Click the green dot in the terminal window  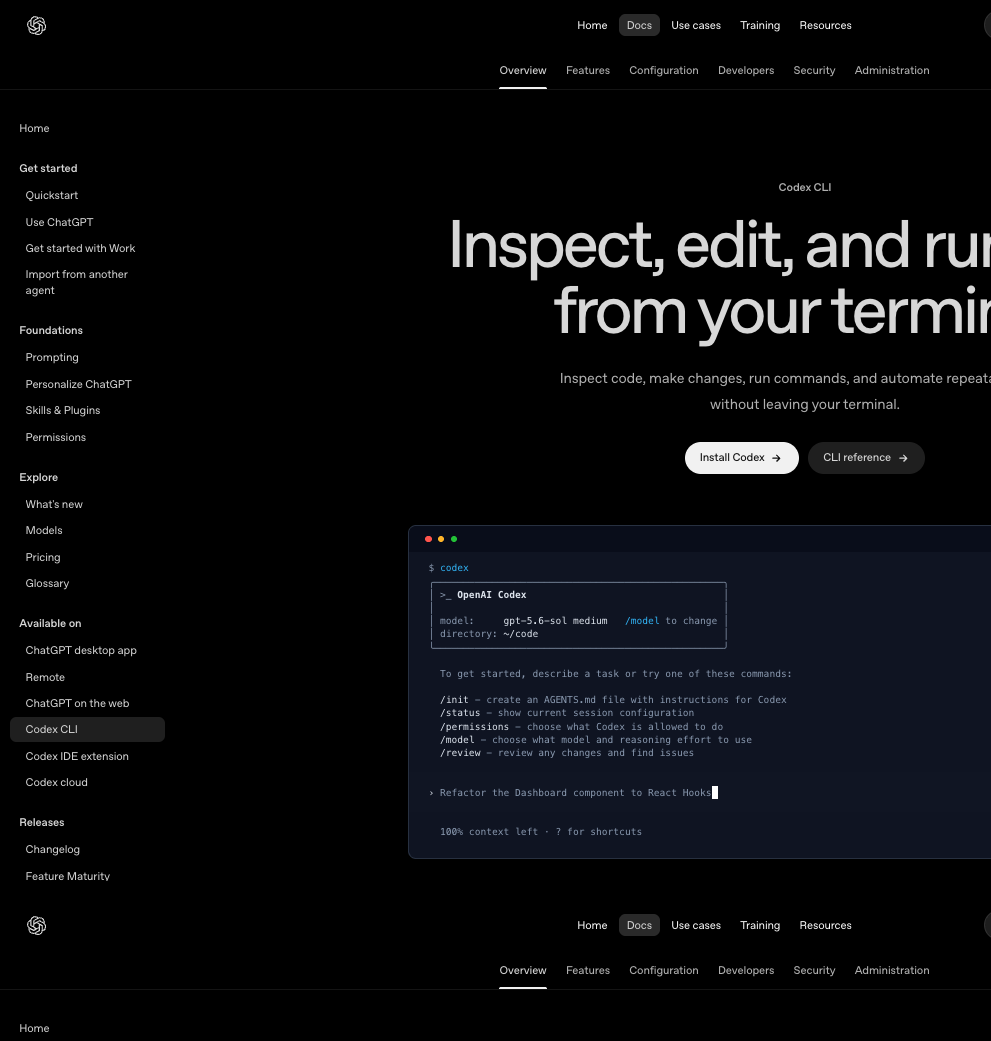(454, 539)
